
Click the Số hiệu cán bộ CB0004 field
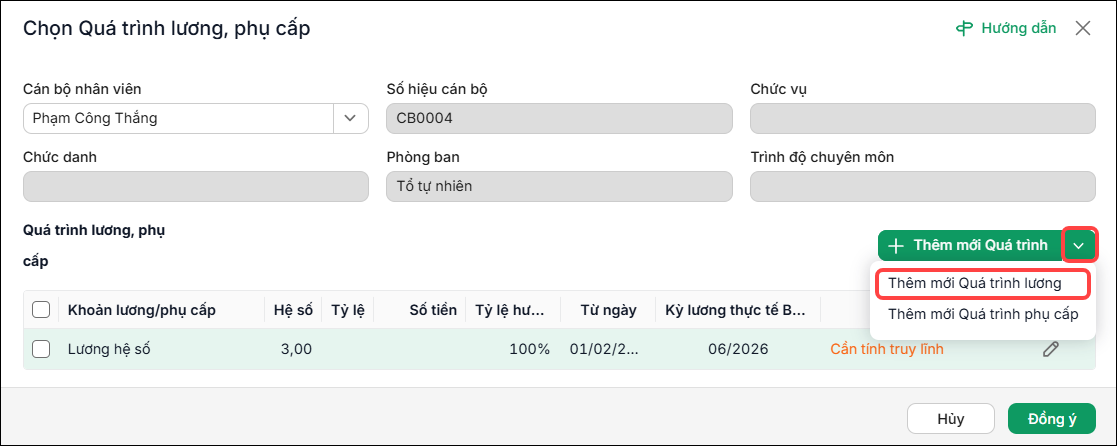tap(559, 118)
